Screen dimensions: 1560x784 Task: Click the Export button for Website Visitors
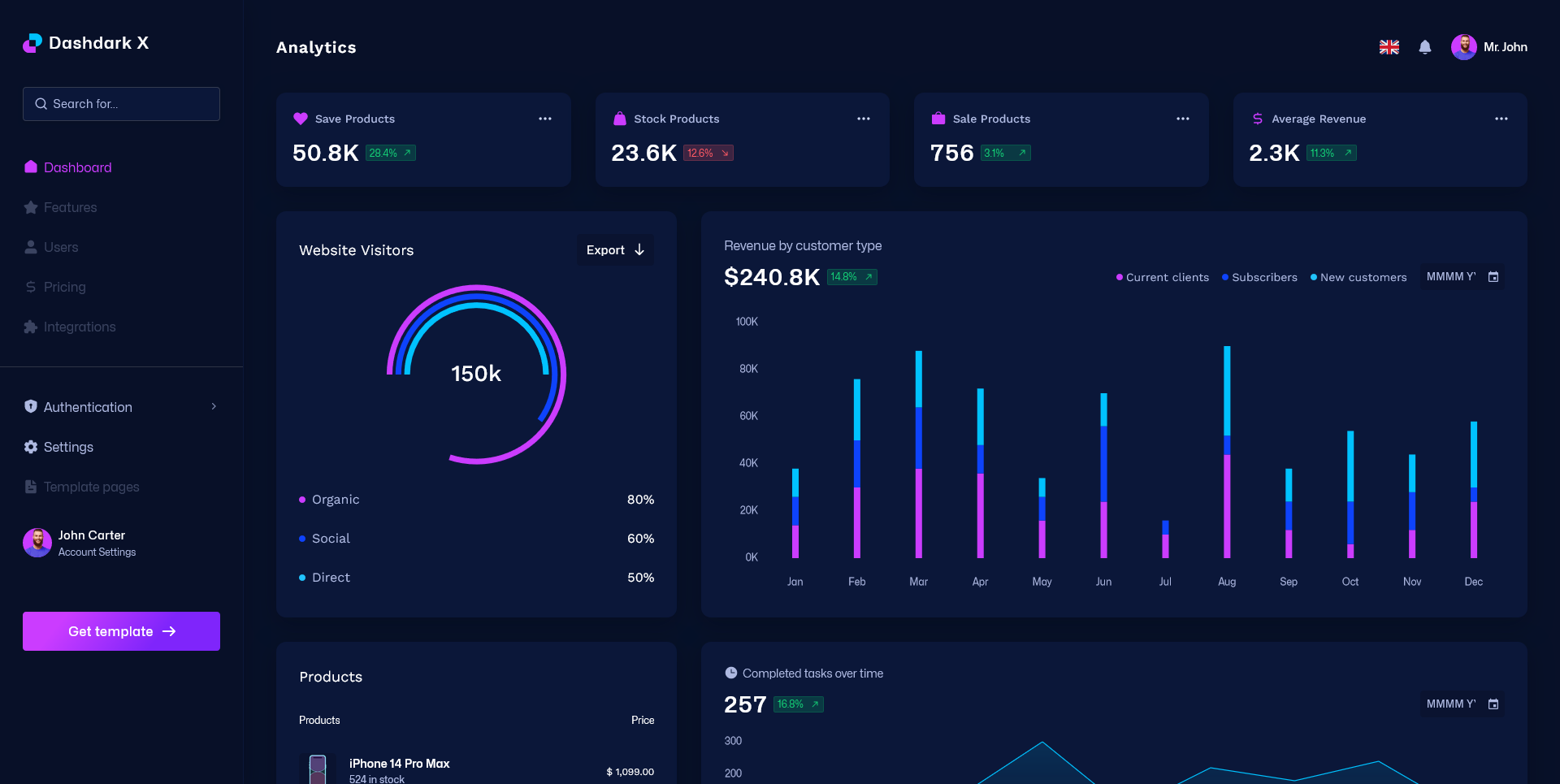614,250
